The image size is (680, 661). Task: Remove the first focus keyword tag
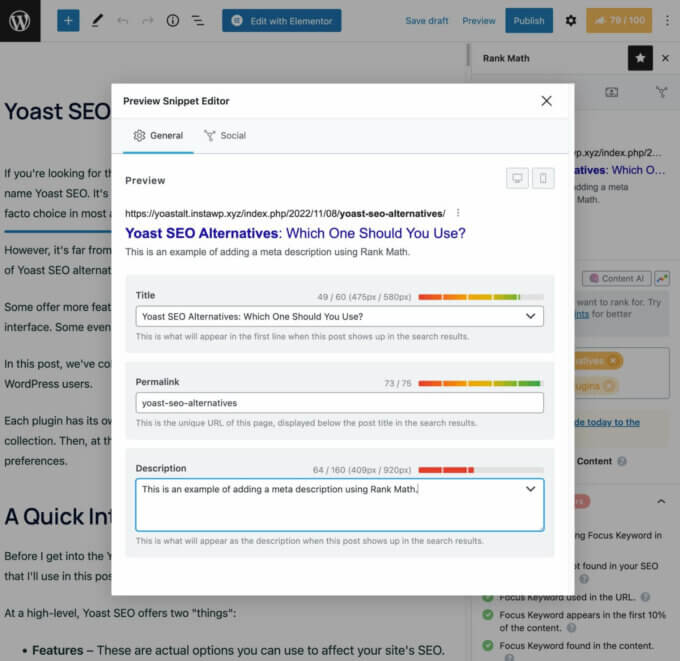612,361
